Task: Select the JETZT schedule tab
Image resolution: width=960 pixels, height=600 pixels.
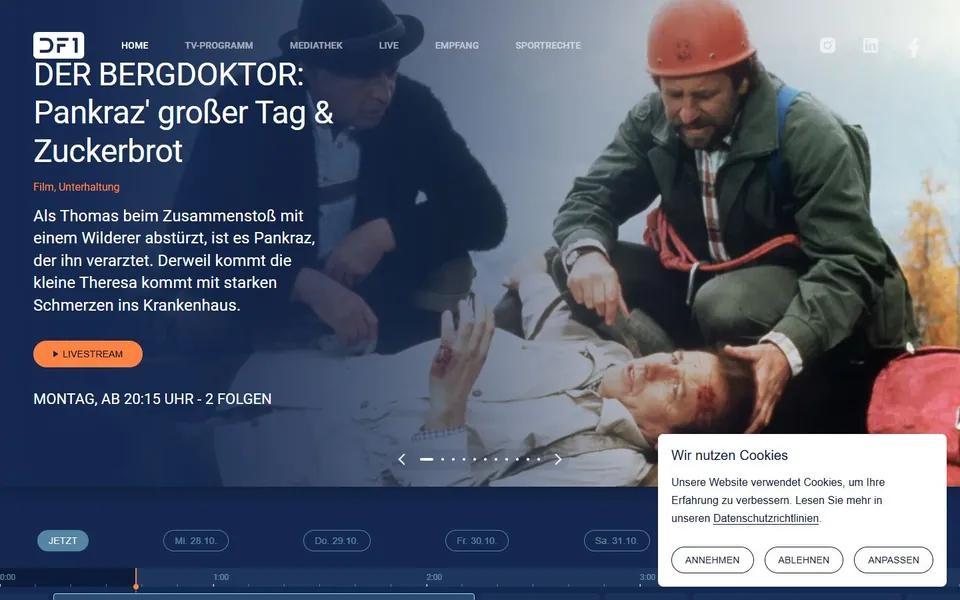Action: (x=63, y=541)
